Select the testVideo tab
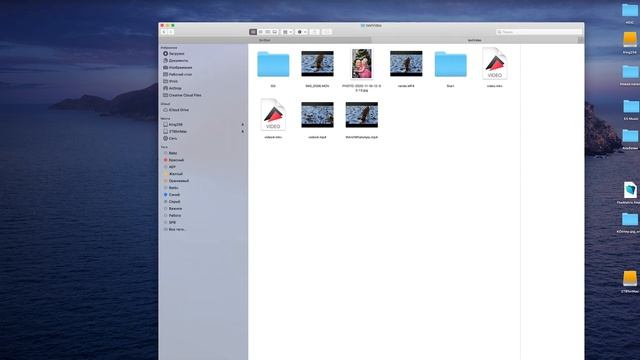Image resolution: width=640 pixels, height=360 pixels. coord(474,40)
